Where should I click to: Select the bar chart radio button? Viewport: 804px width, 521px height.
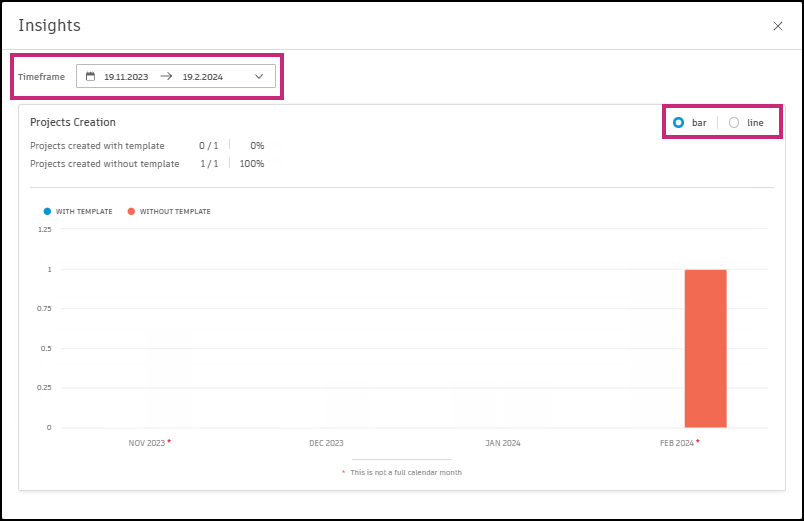(x=678, y=123)
